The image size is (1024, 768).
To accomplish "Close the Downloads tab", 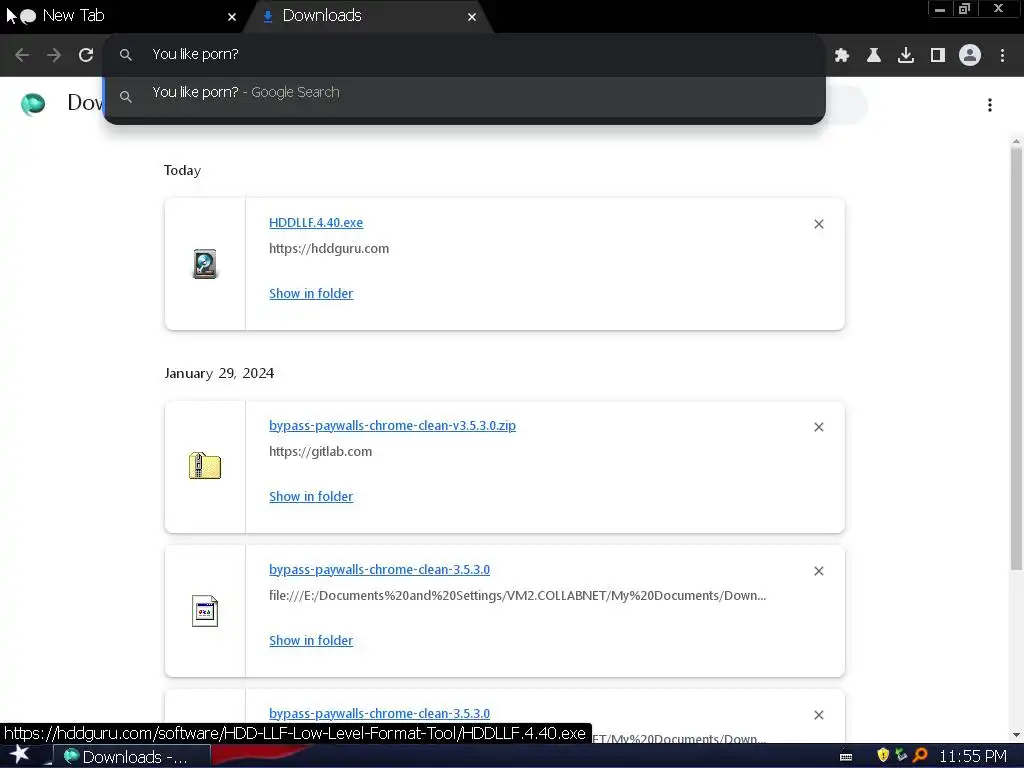I will [472, 17].
